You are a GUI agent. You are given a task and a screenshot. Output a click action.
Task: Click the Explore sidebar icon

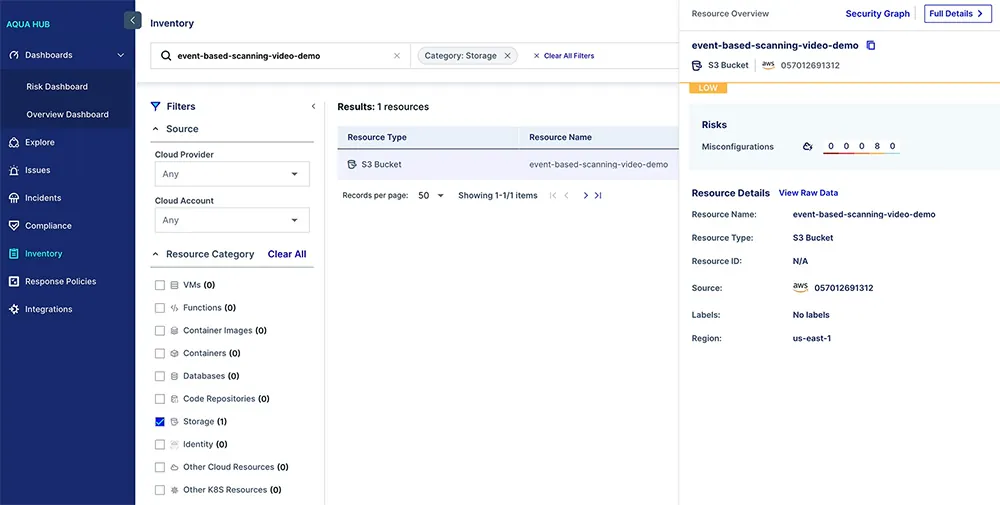click(x=14, y=143)
